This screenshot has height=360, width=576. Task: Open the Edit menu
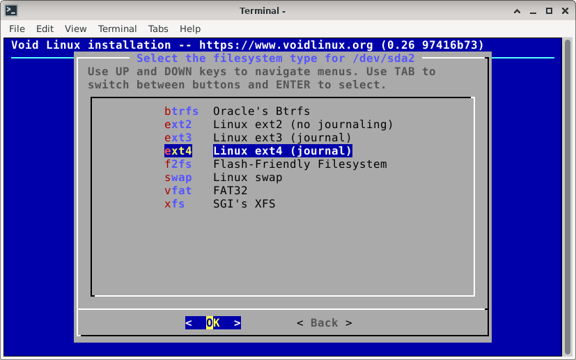point(45,29)
